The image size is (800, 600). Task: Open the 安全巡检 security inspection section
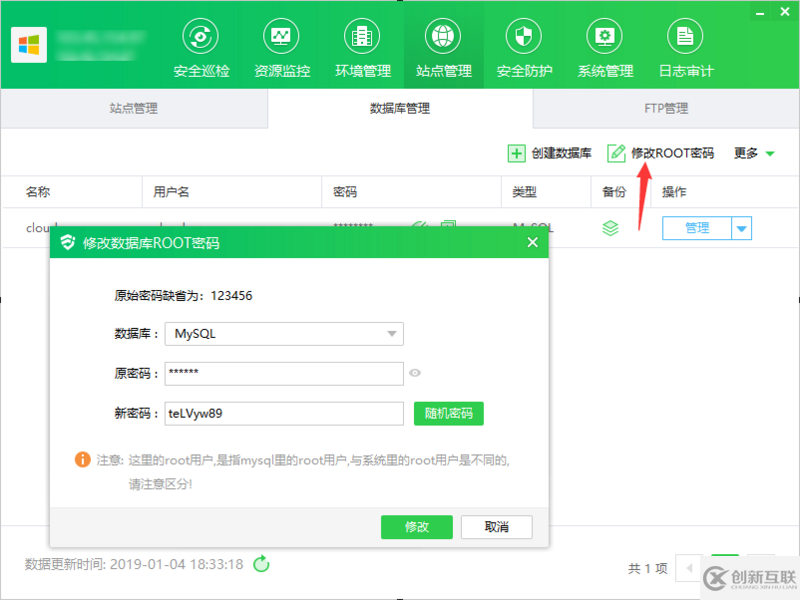point(201,49)
